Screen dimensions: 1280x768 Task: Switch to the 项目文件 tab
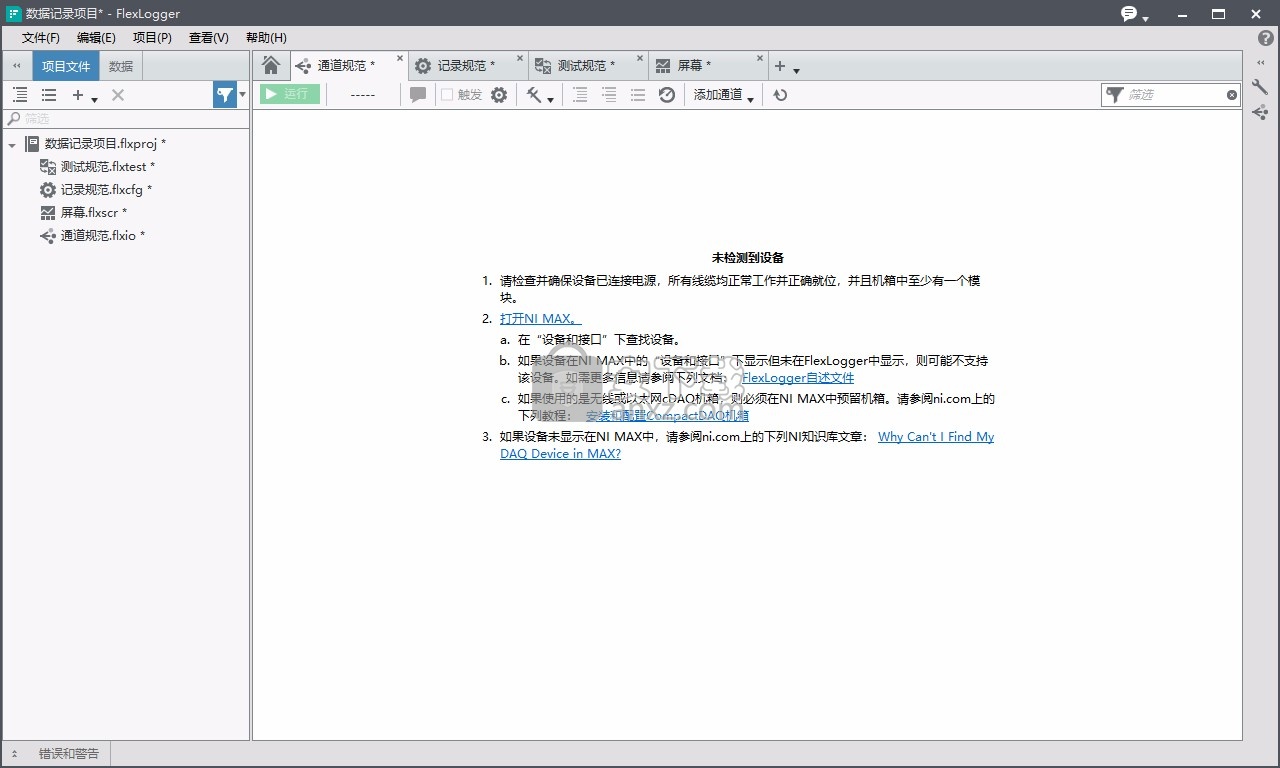(66, 66)
